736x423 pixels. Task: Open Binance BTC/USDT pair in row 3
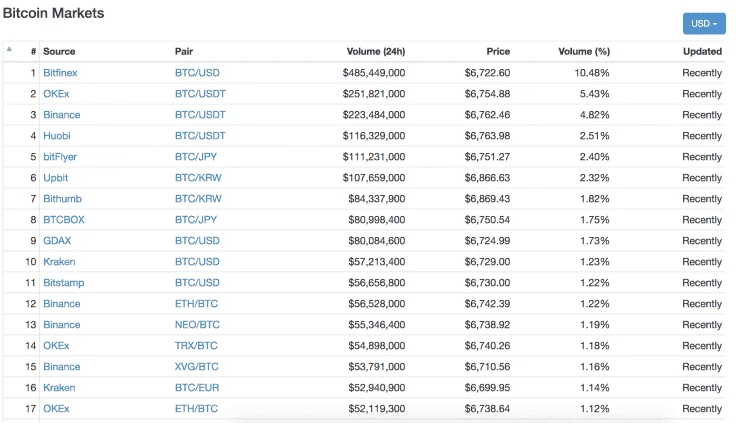click(200, 115)
